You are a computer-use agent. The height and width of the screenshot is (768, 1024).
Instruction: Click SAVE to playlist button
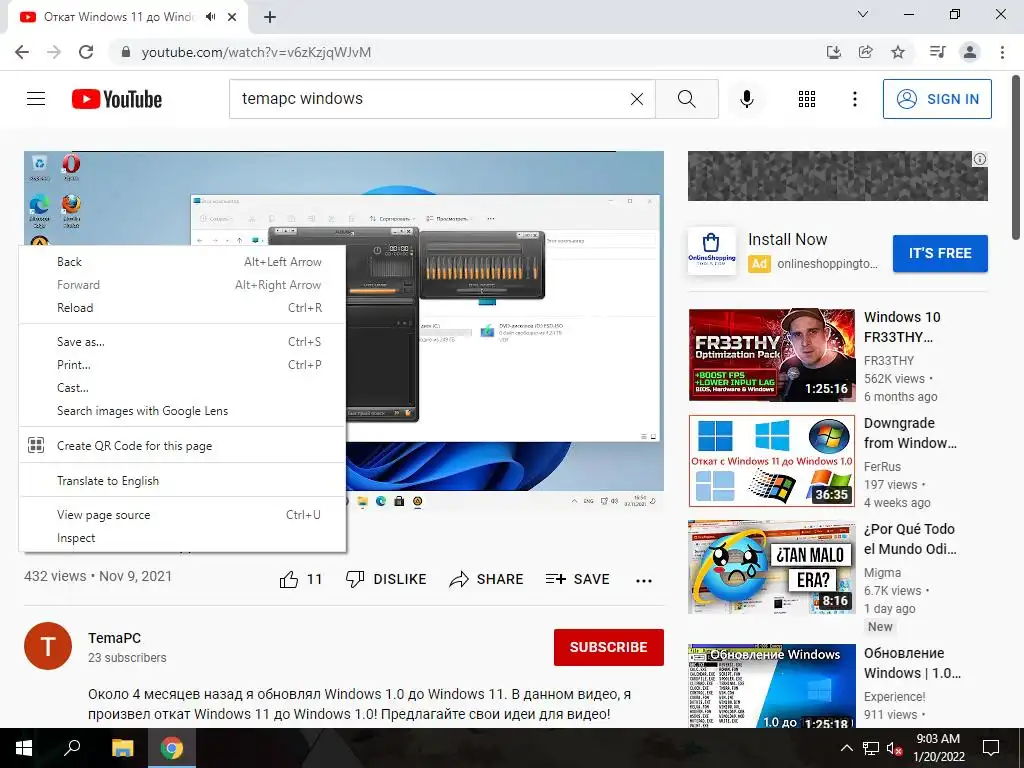(x=578, y=579)
